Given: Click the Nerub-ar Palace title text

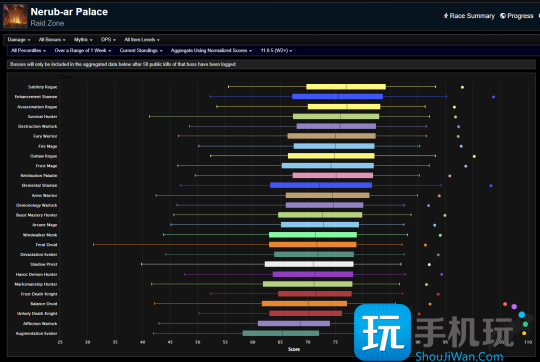Looking at the screenshot, I should [x=69, y=12].
